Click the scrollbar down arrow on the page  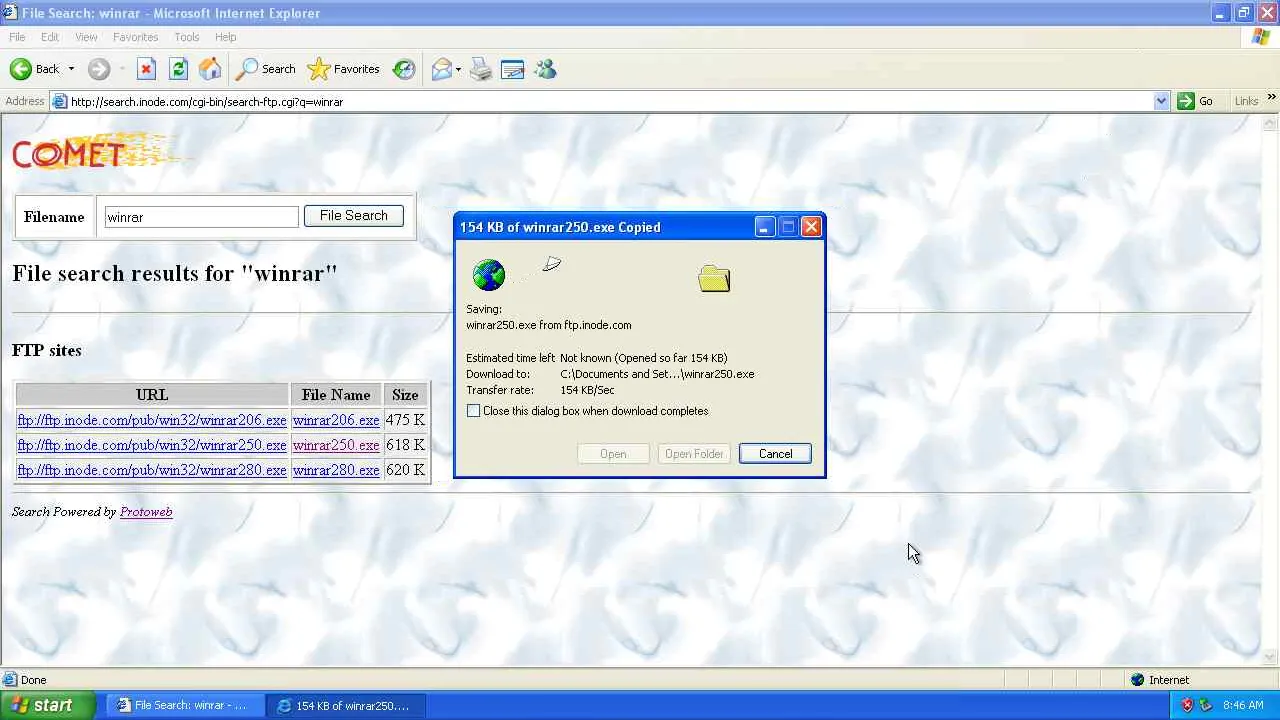coord(1271,658)
